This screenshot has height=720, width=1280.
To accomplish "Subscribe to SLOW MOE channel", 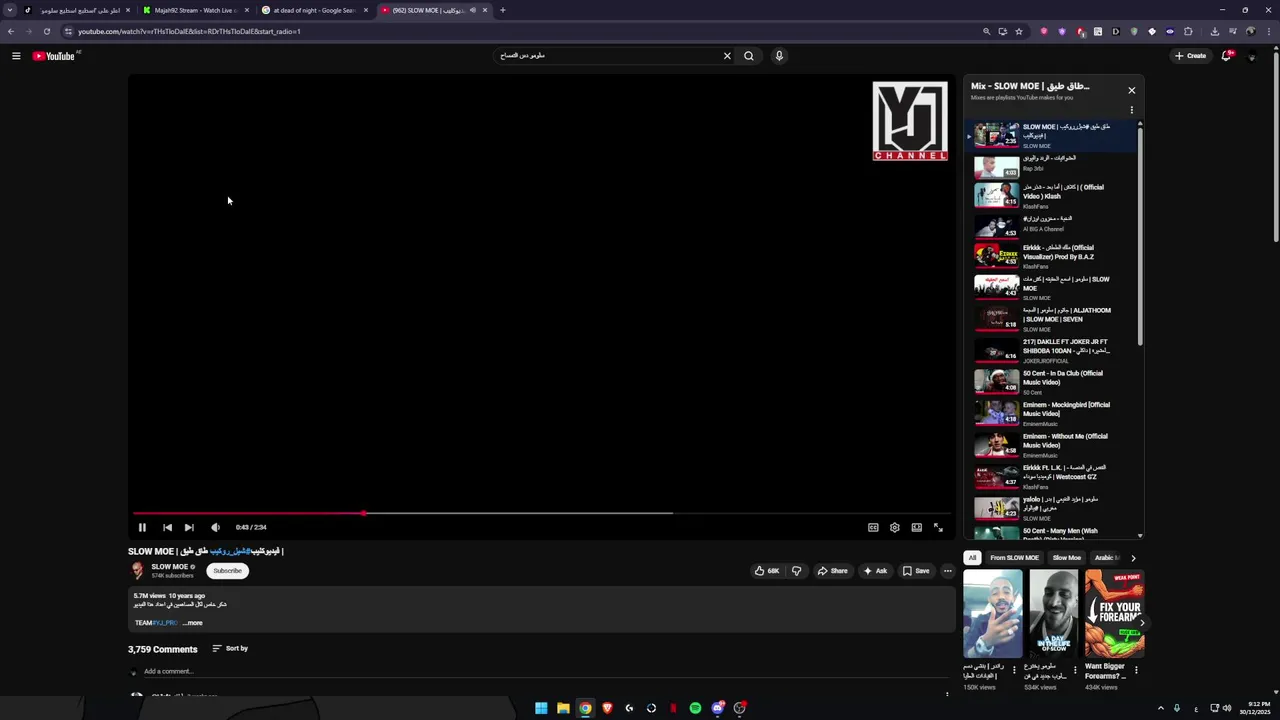I will (227, 571).
